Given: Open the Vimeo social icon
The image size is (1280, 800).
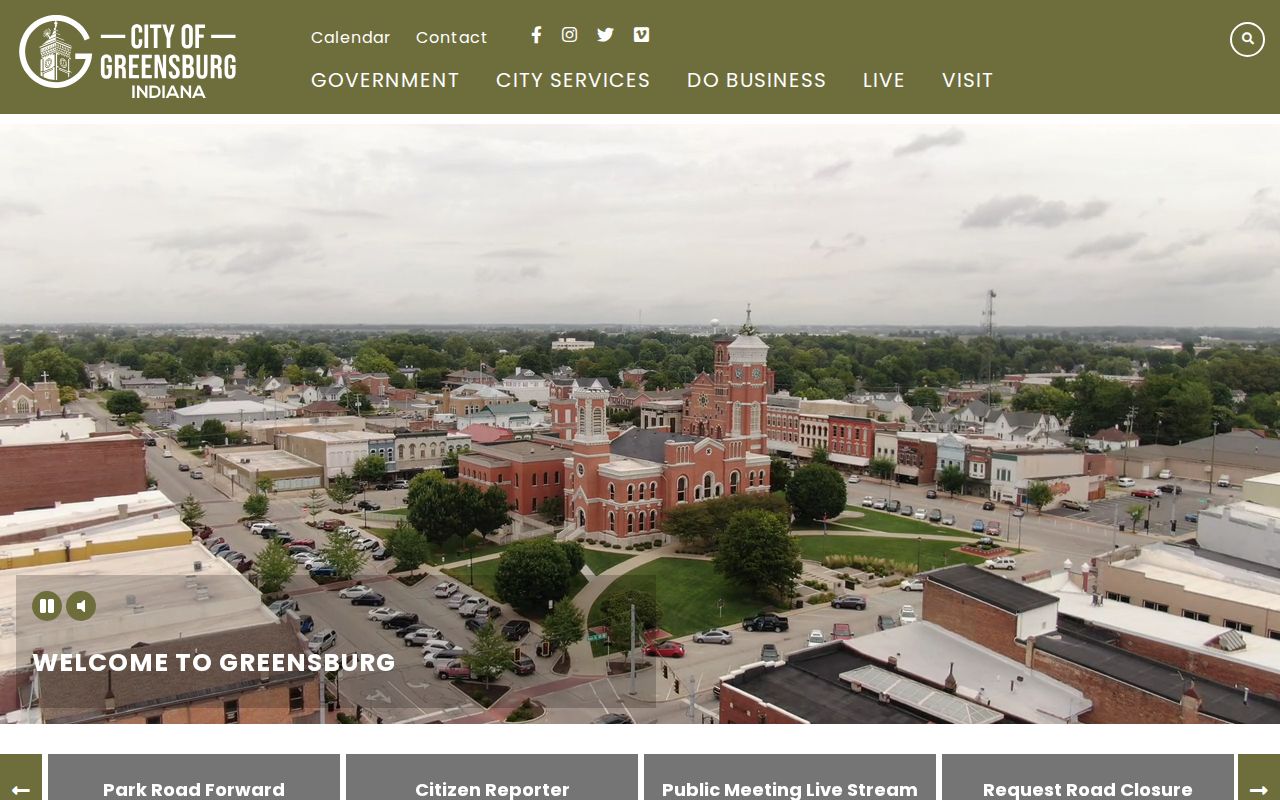Looking at the screenshot, I should click(x=641, y=35).
